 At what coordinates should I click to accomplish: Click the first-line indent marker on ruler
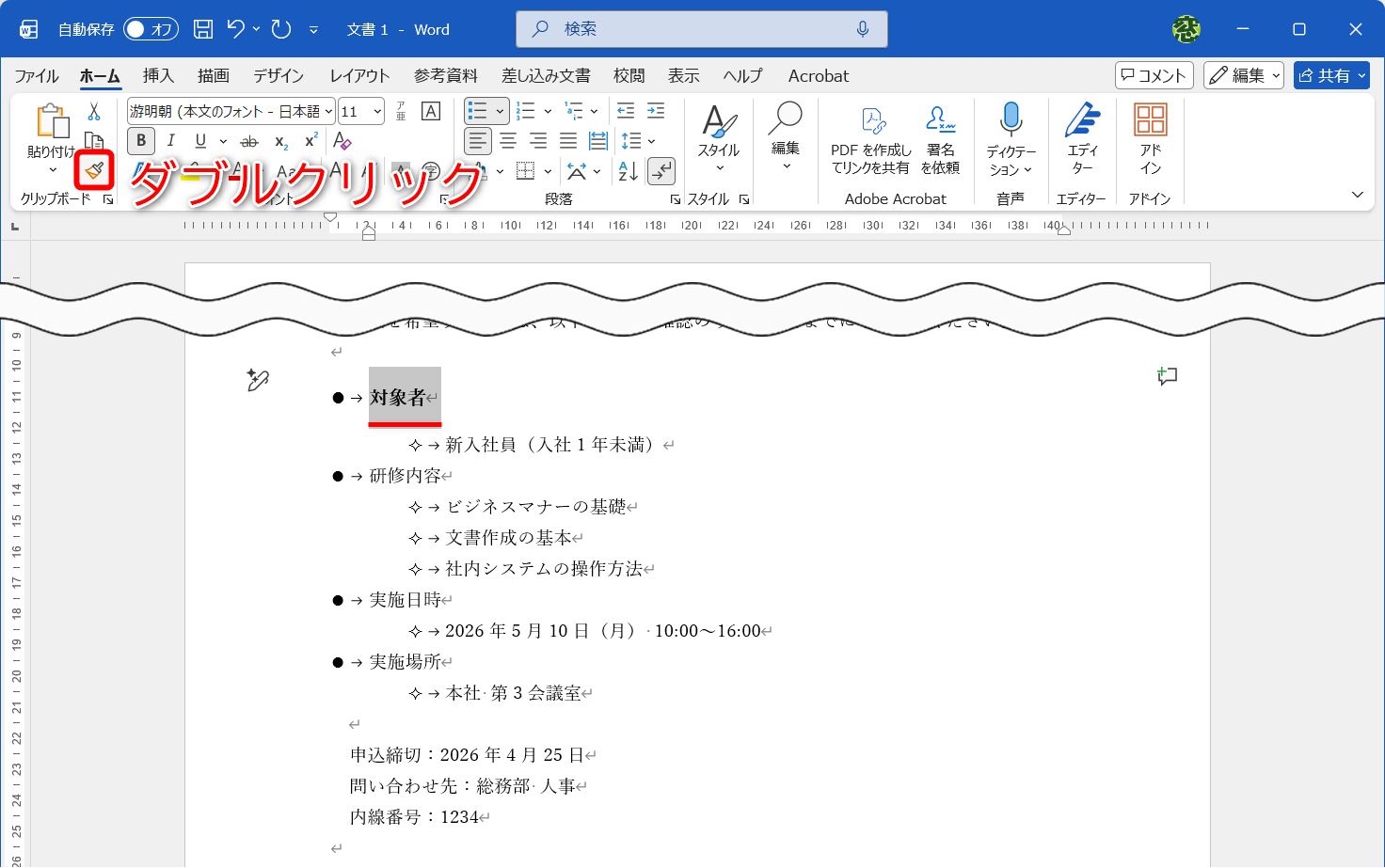pyautogui.click(x=330, y=216)
